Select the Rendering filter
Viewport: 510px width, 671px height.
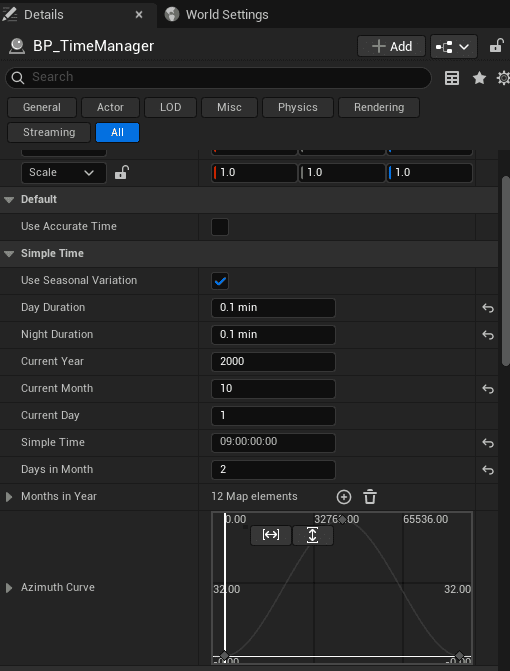379,107
